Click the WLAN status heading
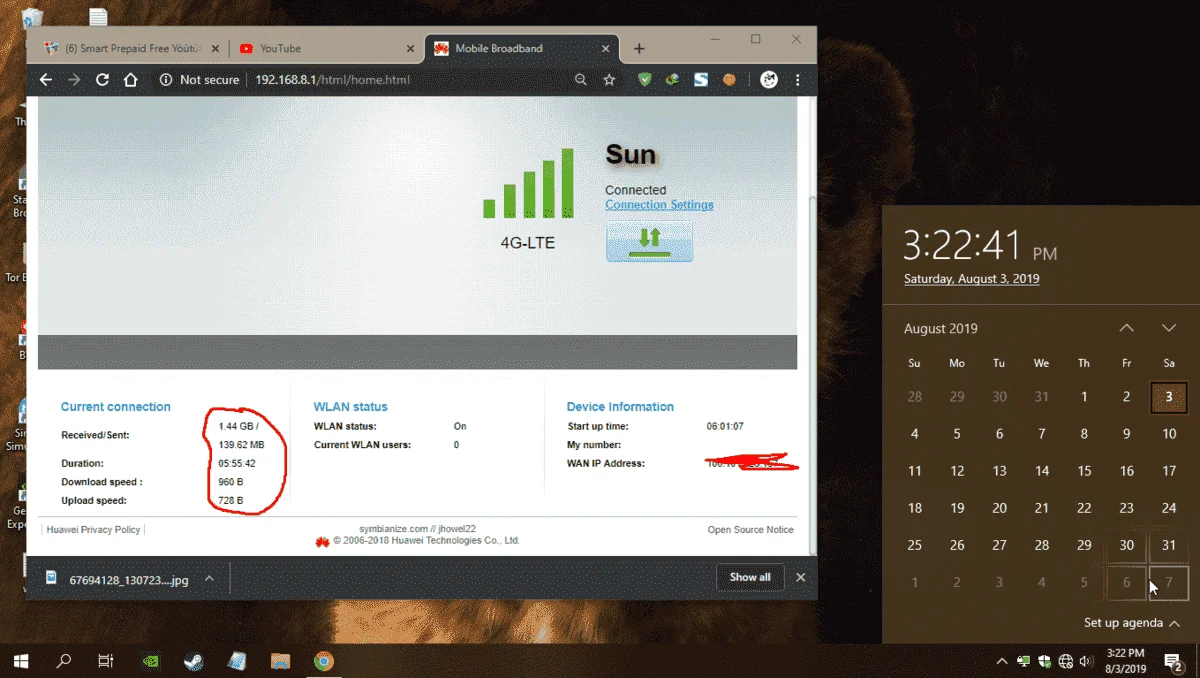This screenshot has height=678, width=1200. [351, 407]
